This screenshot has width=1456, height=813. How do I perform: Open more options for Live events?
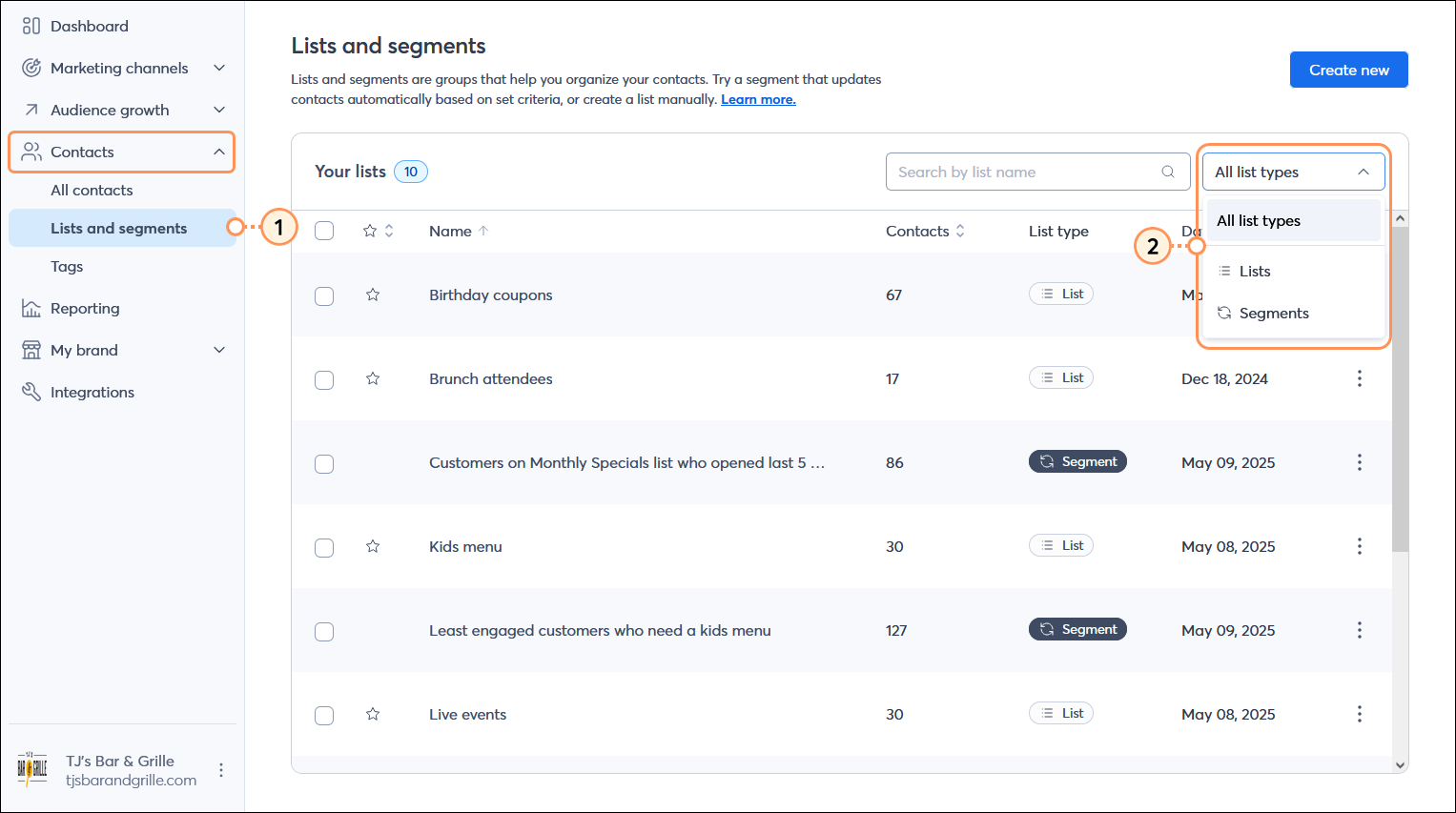pyautogui.click(x=1360, y=714)
